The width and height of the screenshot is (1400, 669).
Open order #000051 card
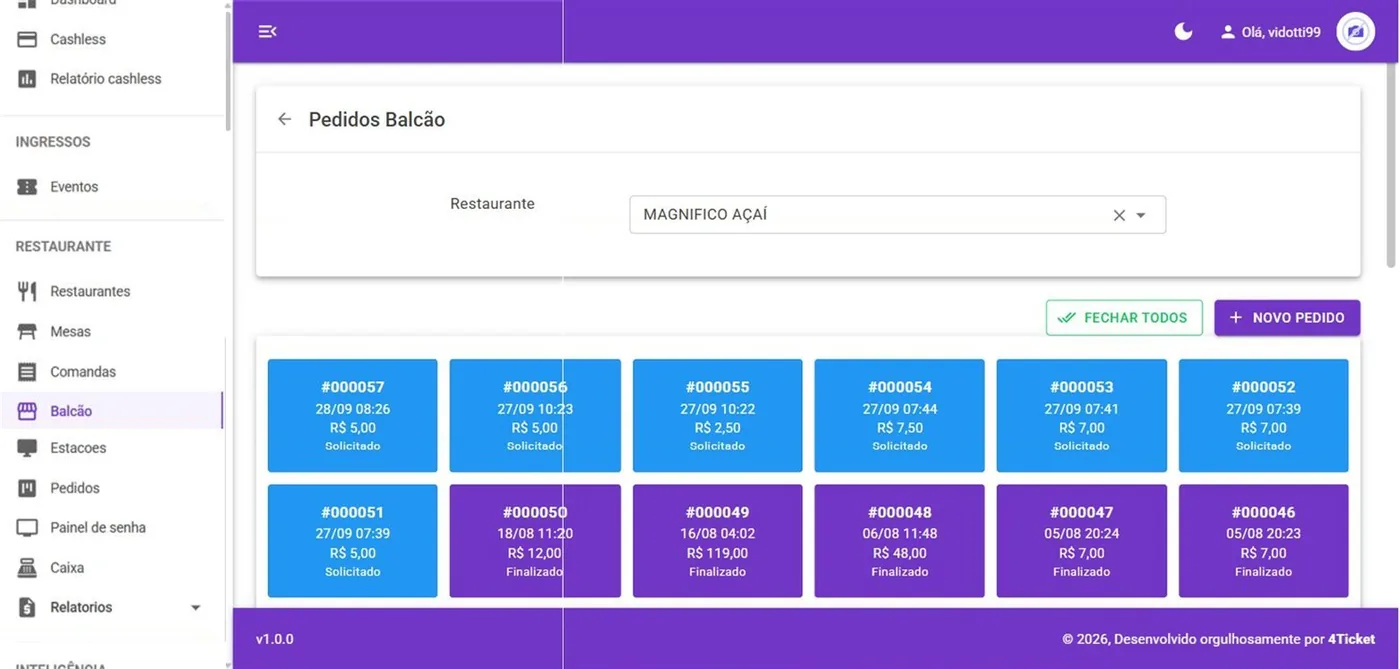tap(353, 541)
